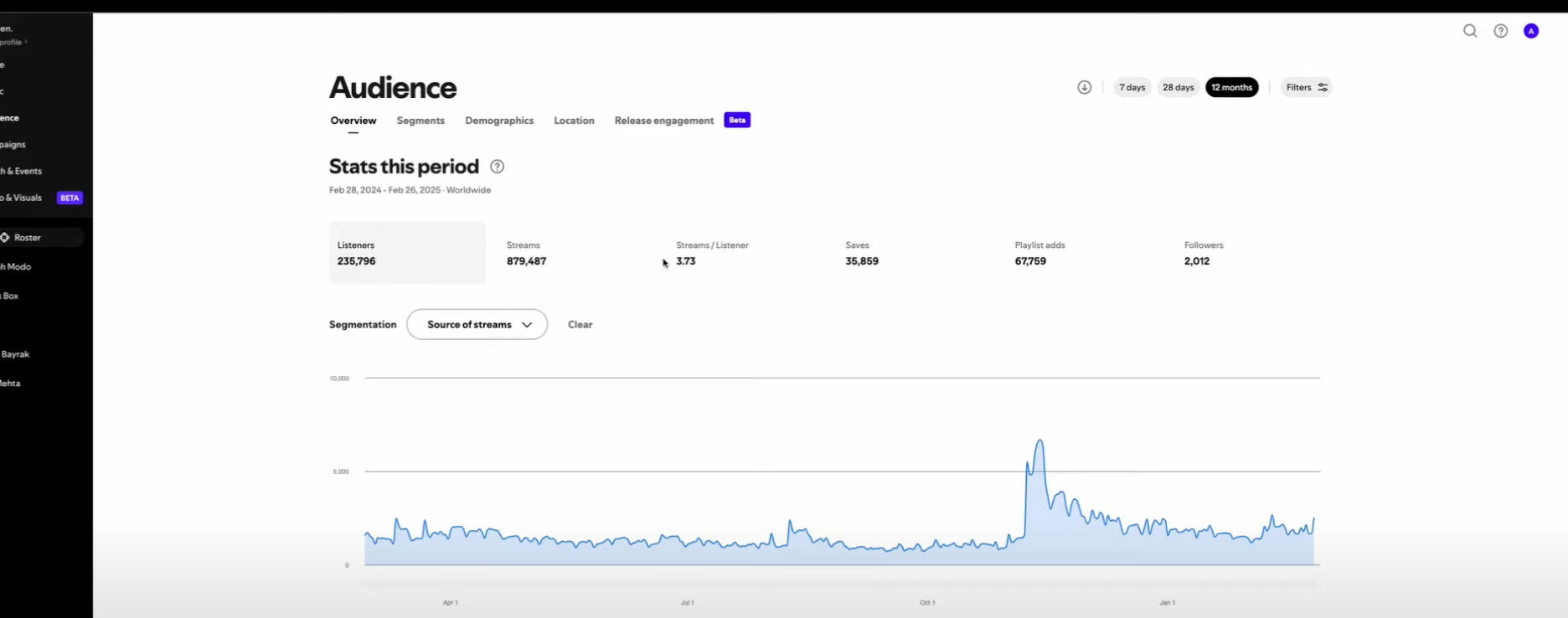
Task: Download audience data with arrow icon
Action: coord(1084,87)
